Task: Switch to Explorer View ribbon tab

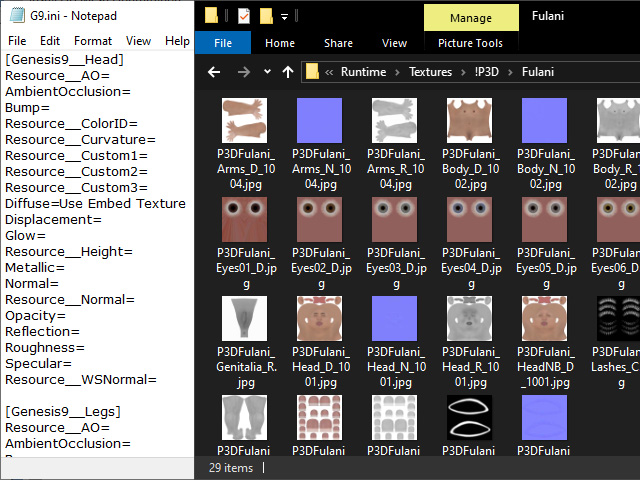Action: tap(394, 43)
